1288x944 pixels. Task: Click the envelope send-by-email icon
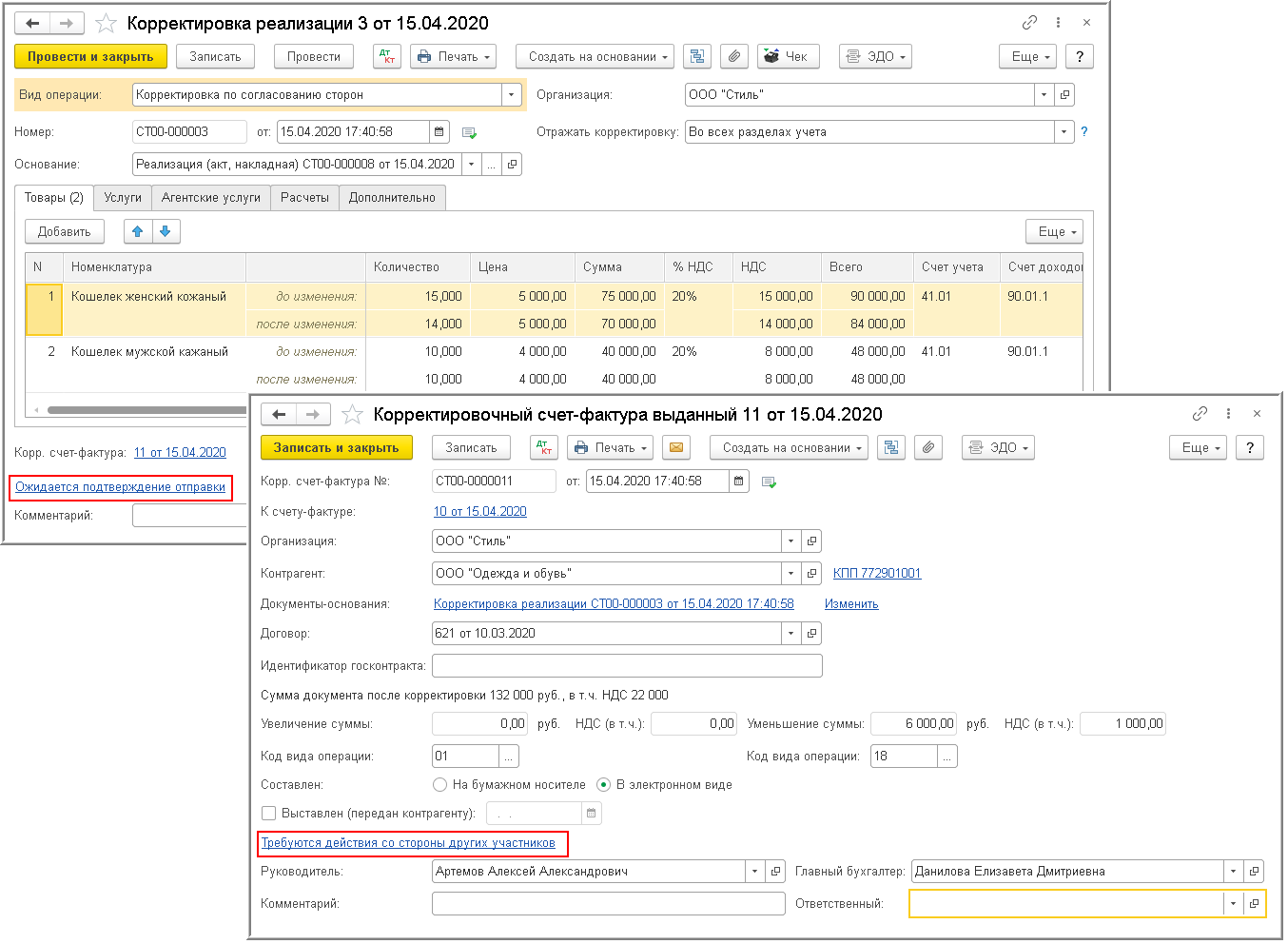tap(675, 448)
